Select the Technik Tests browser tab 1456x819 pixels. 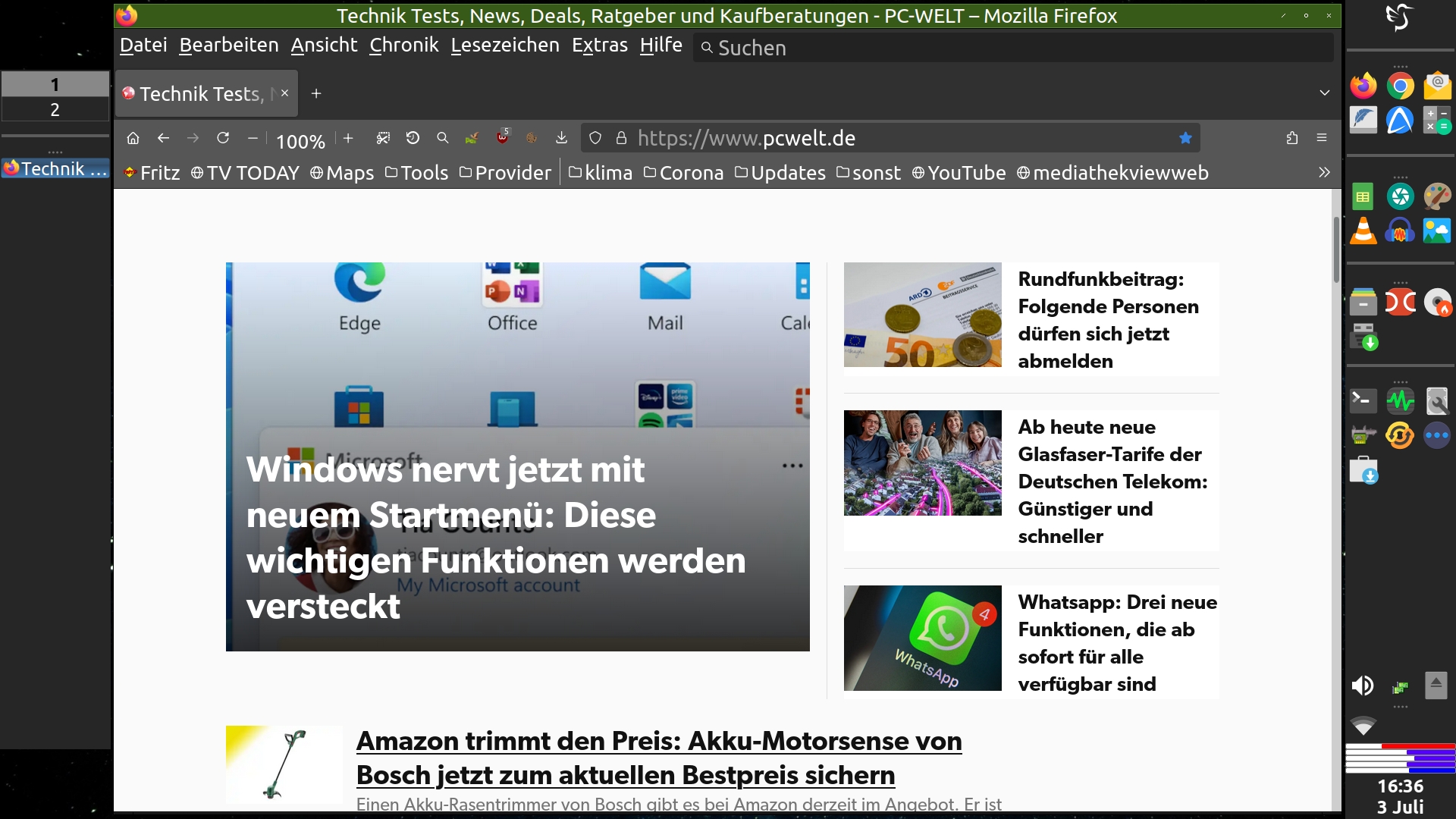click(206, 94)
